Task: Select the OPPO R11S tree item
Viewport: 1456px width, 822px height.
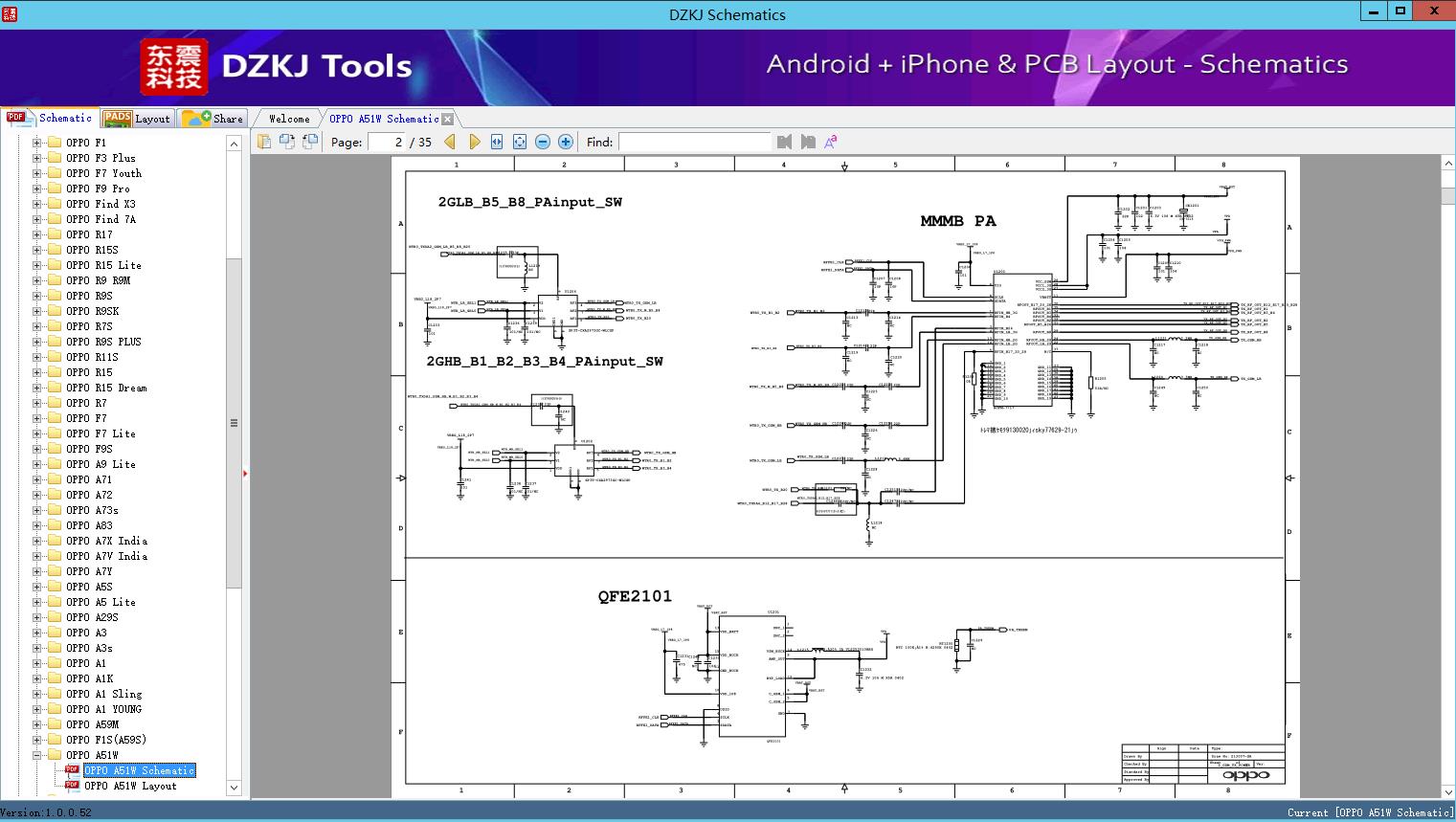Action: click(x=92, y=357)
